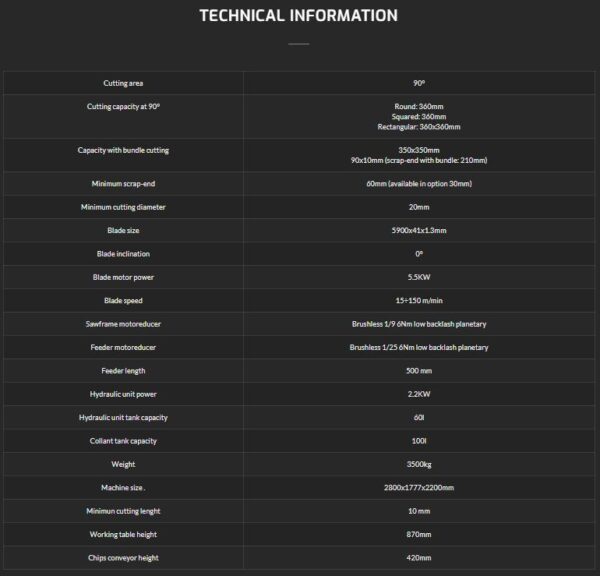This screenshot has width=600, height=576.
Task: Select the Chips conveyor height label
Action: coord(123,558)
